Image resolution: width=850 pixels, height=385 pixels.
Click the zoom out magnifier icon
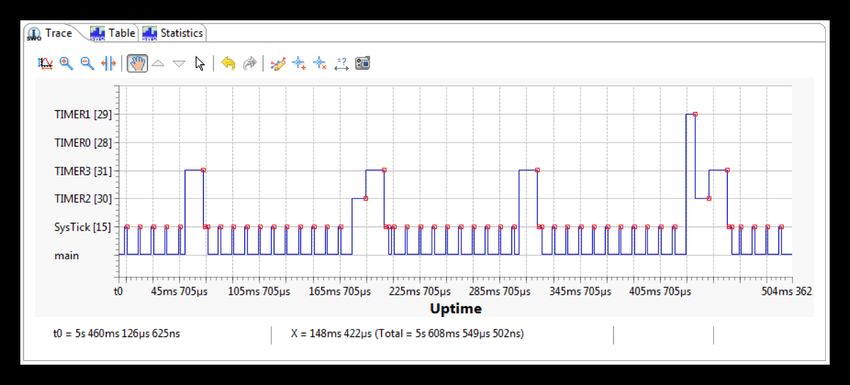coord(87,63)
